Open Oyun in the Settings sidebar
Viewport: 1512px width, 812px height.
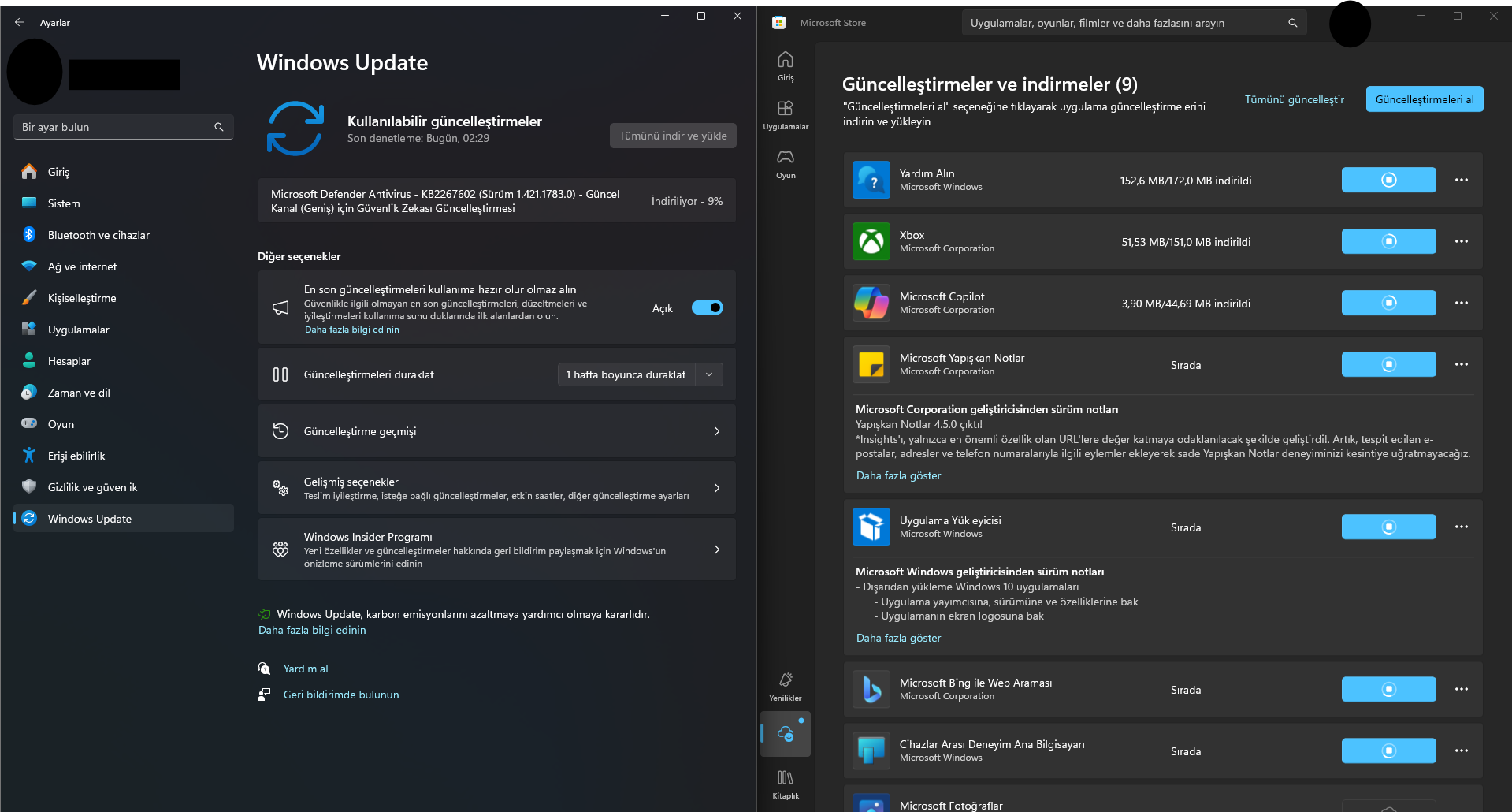coord(124,424)
